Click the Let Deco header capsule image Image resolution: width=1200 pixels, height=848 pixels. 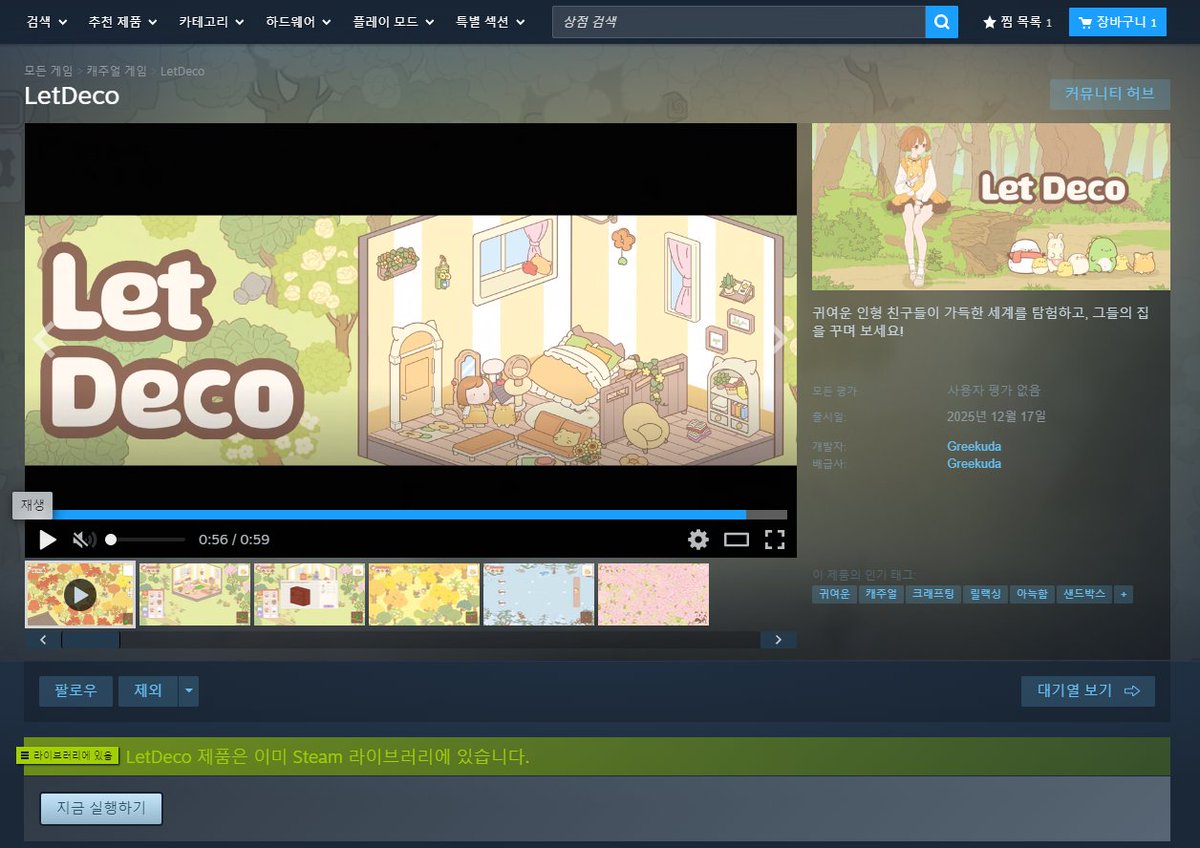pyautogui.click(x=991, y=207)
